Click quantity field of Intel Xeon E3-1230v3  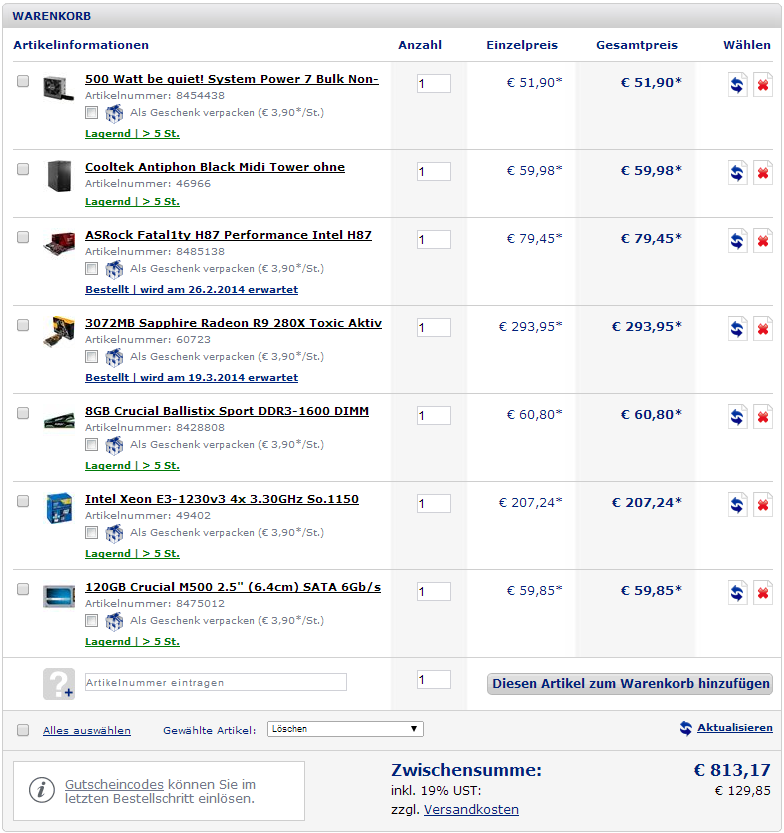click(433, 504)
